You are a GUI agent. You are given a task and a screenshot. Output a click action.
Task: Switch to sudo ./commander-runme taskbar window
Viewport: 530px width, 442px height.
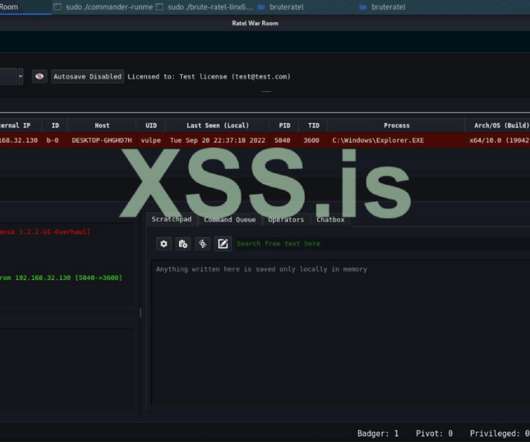[103, 7]
